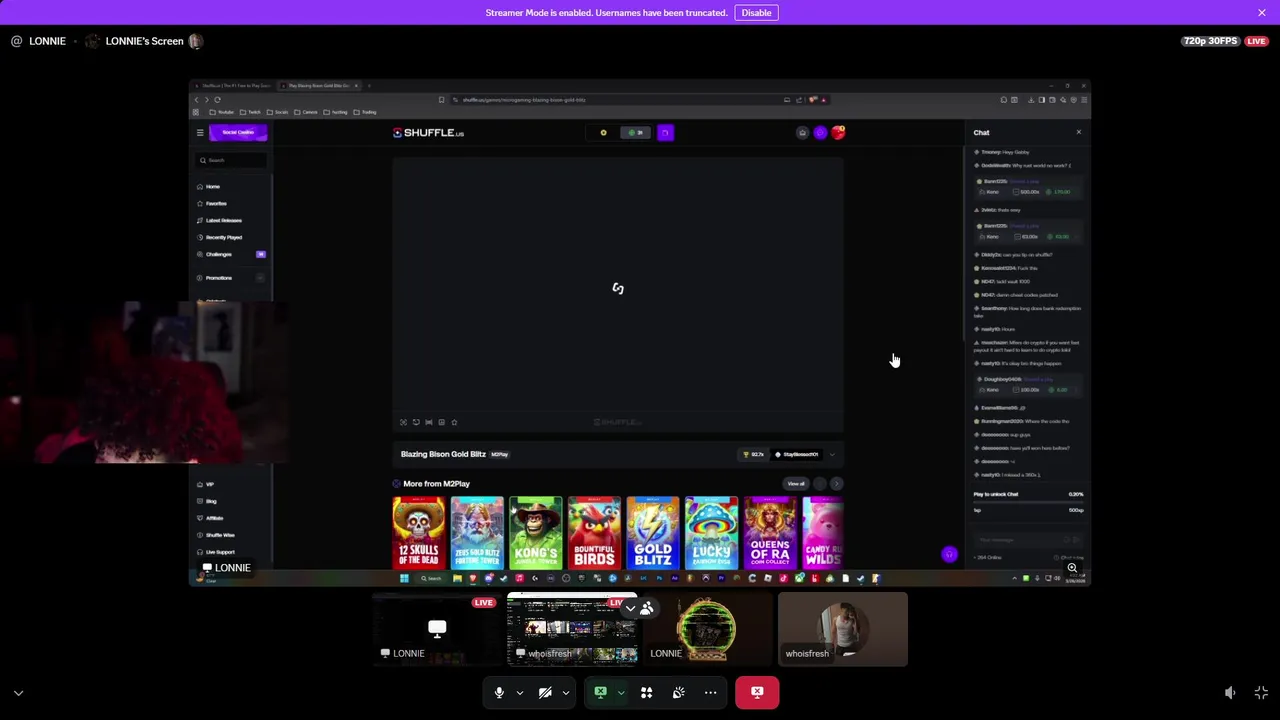Open VIP in the Shuffle sidebar
The width and height of the screenshot is (1280, 720).
(x=209, y=484)
